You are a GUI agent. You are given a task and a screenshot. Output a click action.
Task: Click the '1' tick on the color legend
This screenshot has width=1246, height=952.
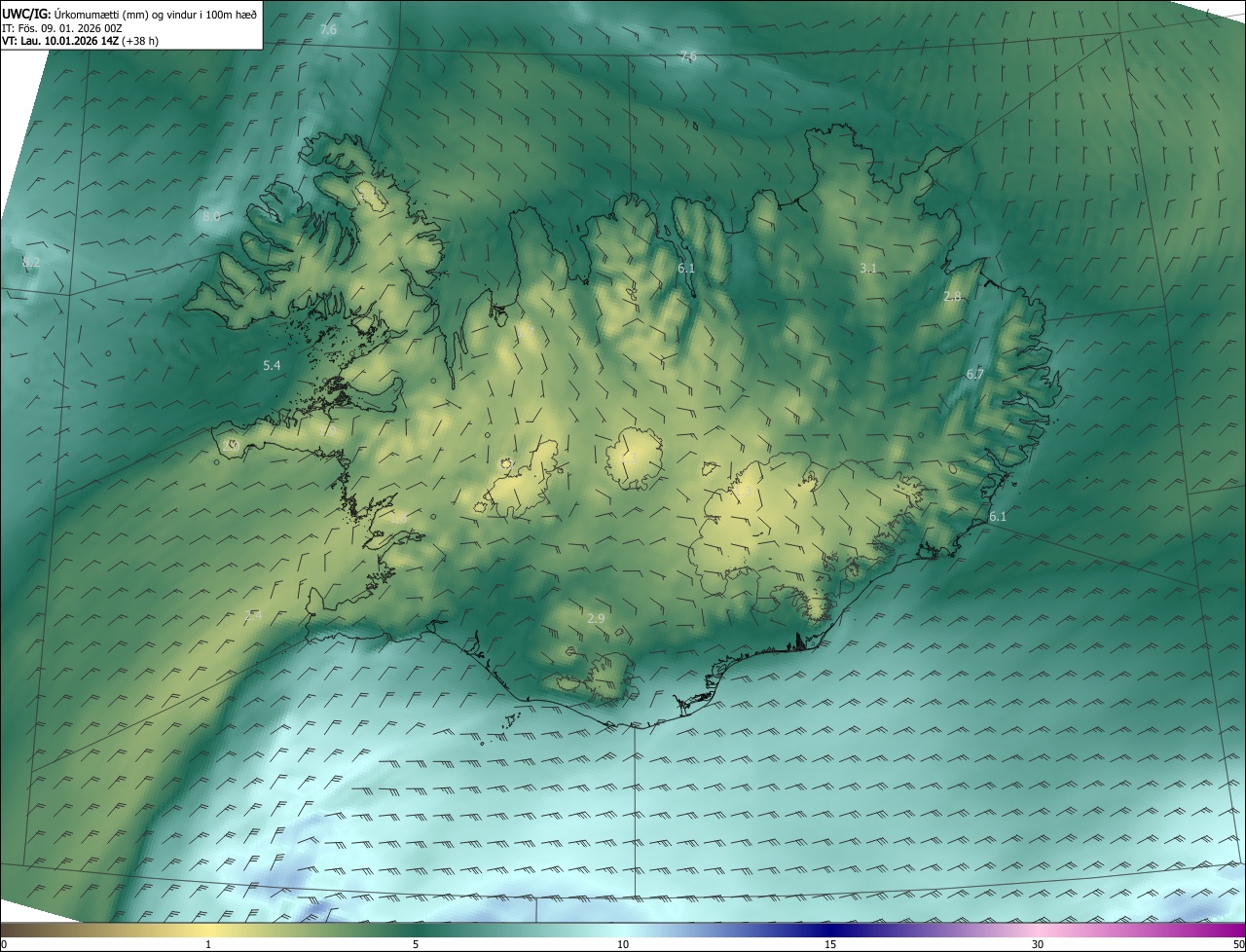pos(208,944)
